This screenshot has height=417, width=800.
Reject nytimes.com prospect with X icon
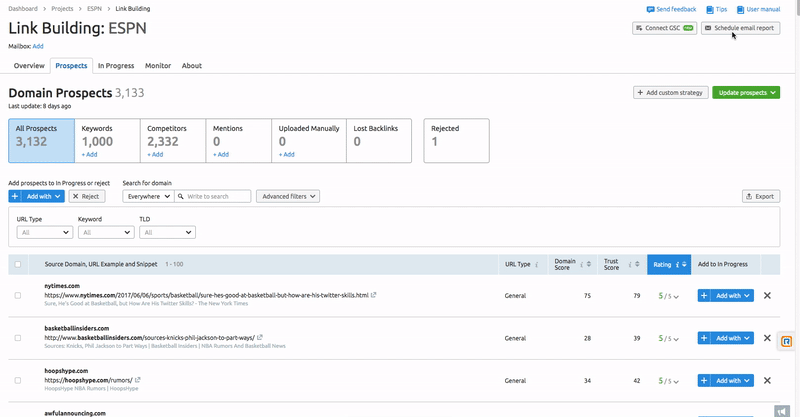[767, 296]
